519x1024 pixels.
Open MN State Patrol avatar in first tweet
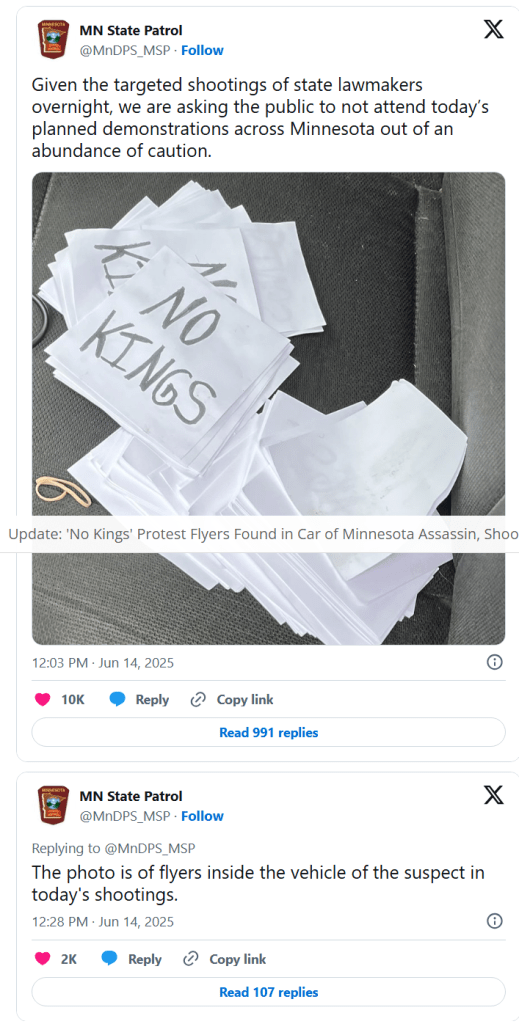[x=50, y=39]
